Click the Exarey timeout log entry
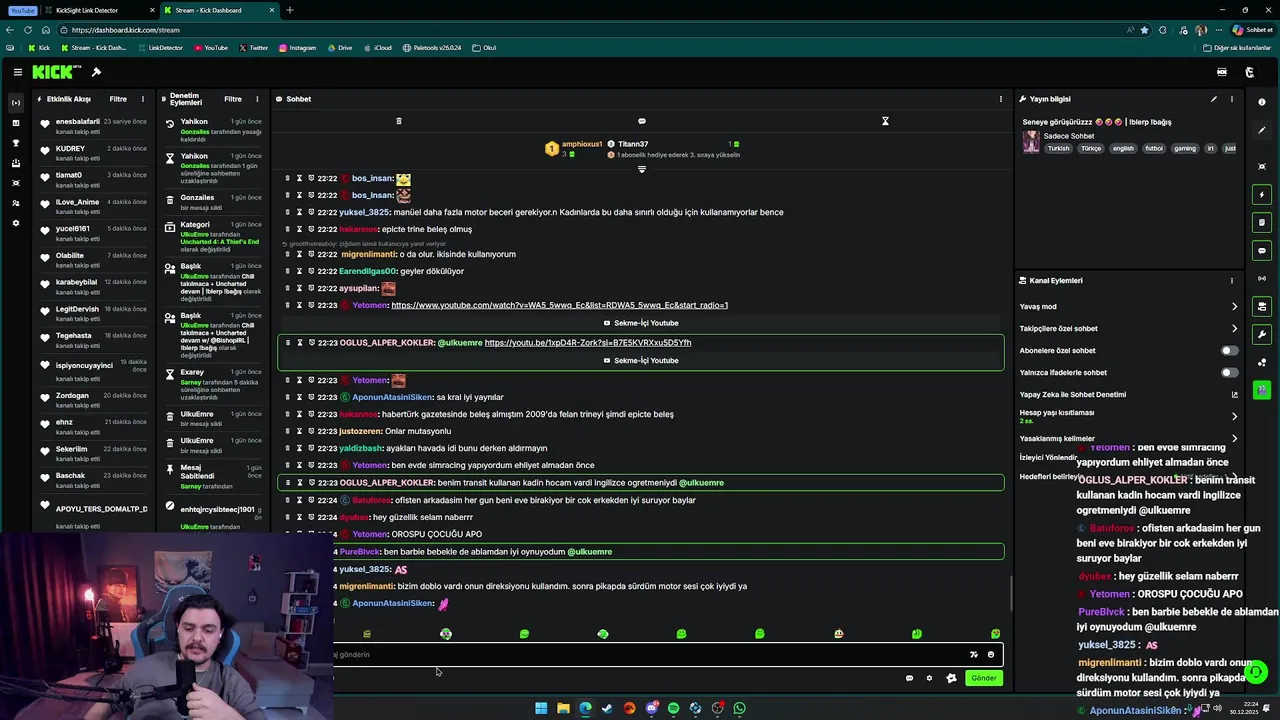This screenshot has height=720, width=1280. click(215, 386)
